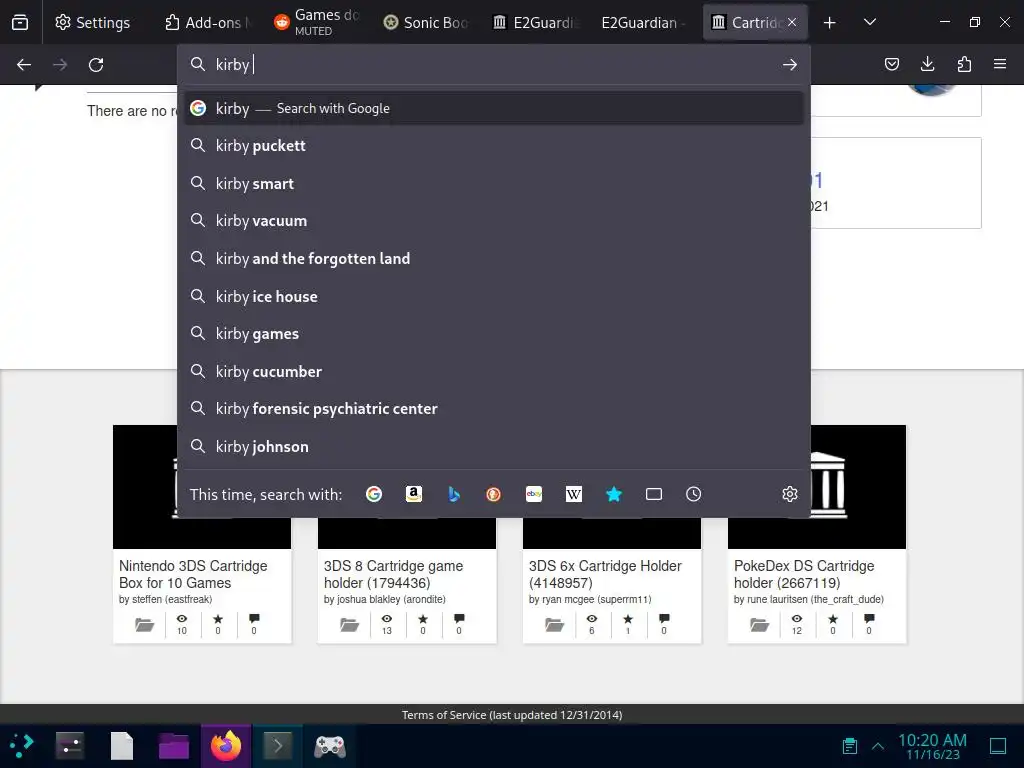Go forward one page
The image size is (1024, 768).
[60, 65]
